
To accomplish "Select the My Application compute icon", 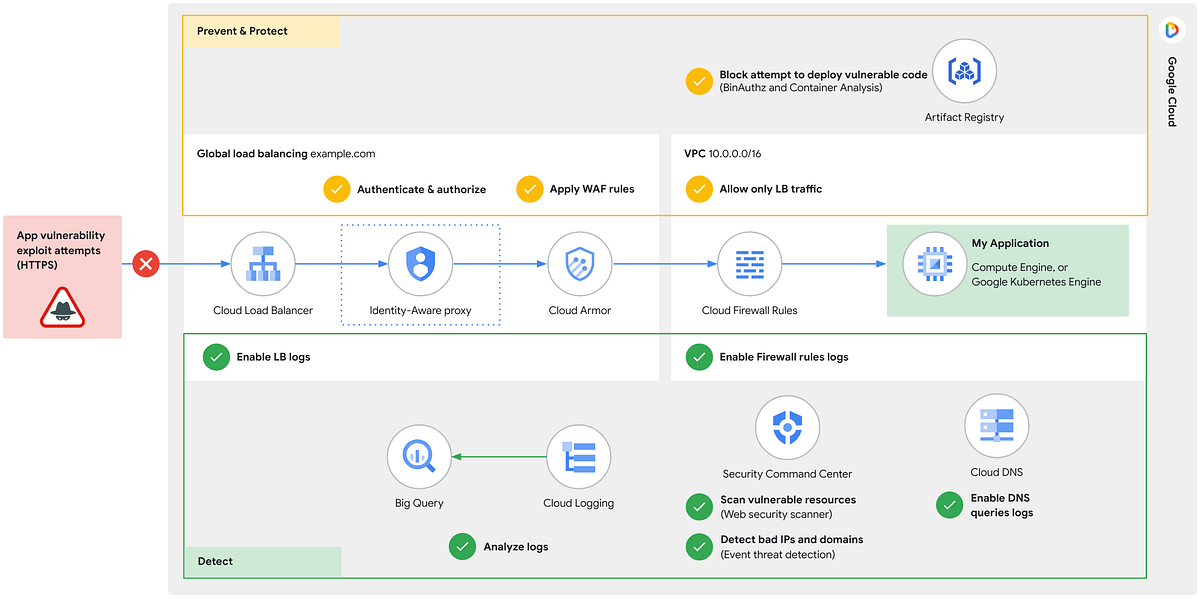I will [x=933, y=265].
